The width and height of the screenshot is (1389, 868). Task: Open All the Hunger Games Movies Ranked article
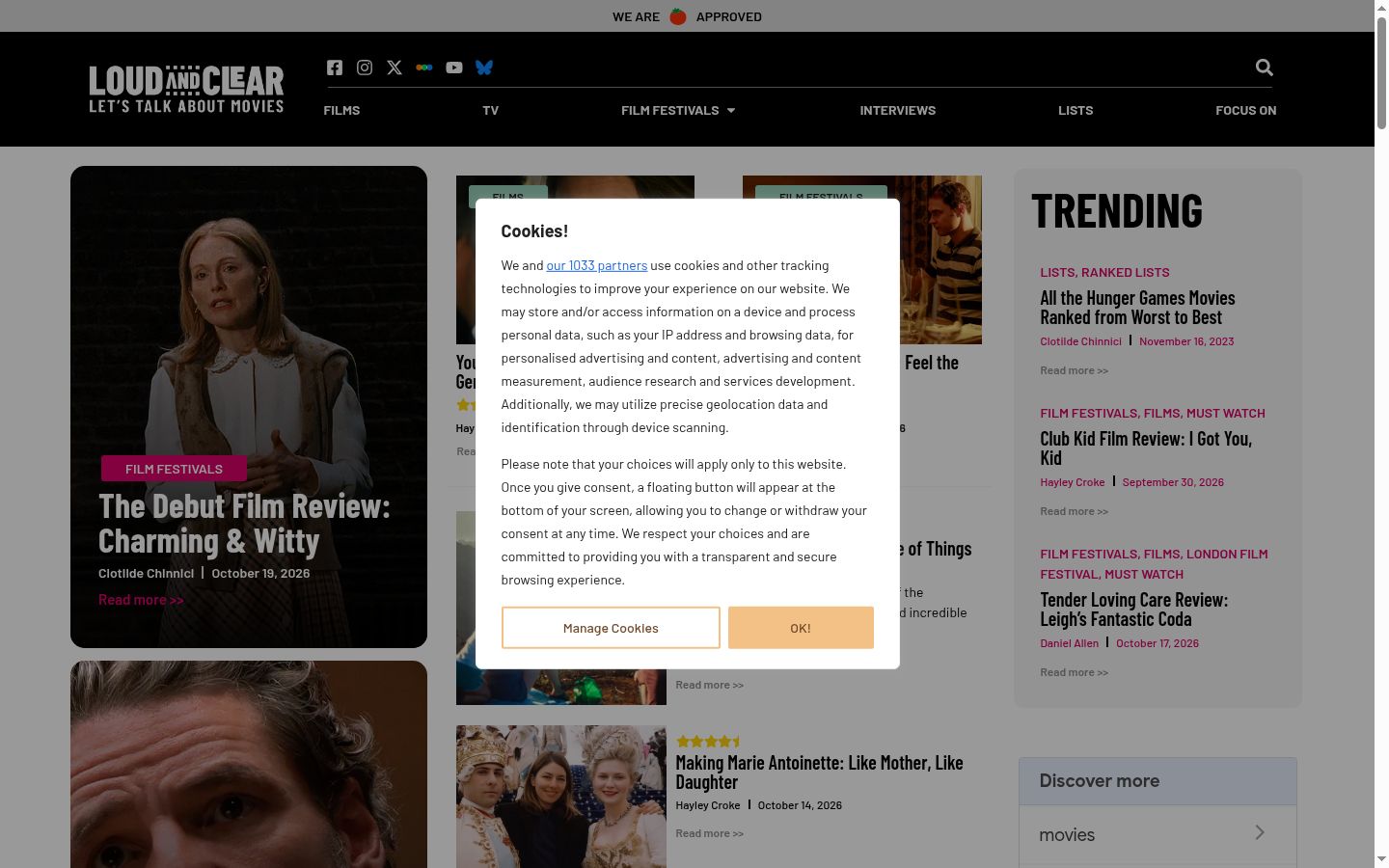(1137, 308)
